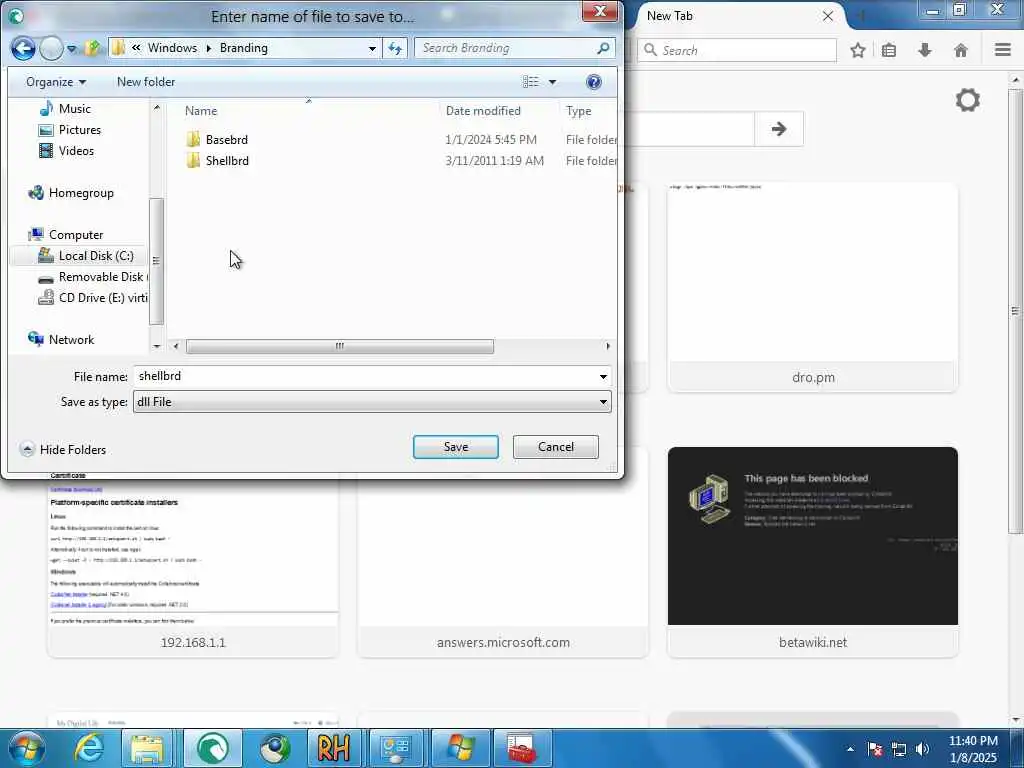Open the Windows Start menu
1024x768 pixels.
click(x=25, y=749)
